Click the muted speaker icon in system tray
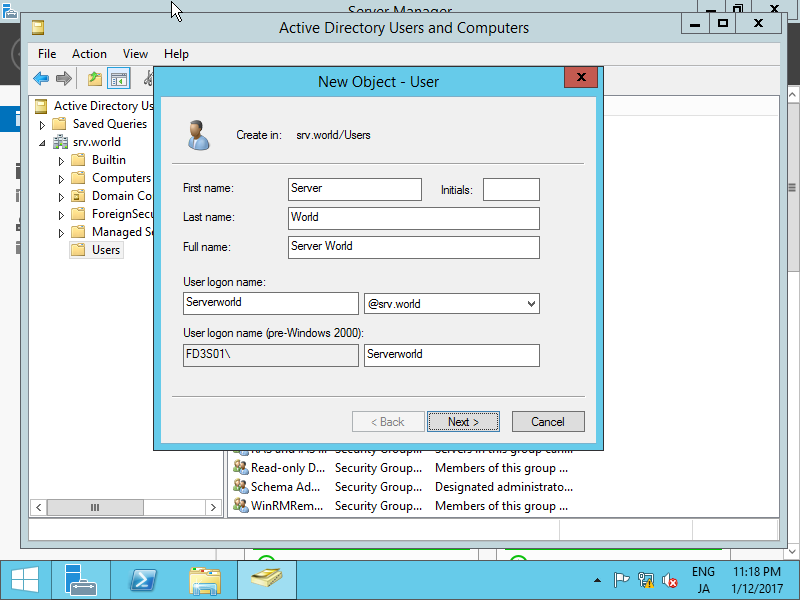The height and width of the screenshot is (600, 800). pyautogui.click(x=670, y=579)
